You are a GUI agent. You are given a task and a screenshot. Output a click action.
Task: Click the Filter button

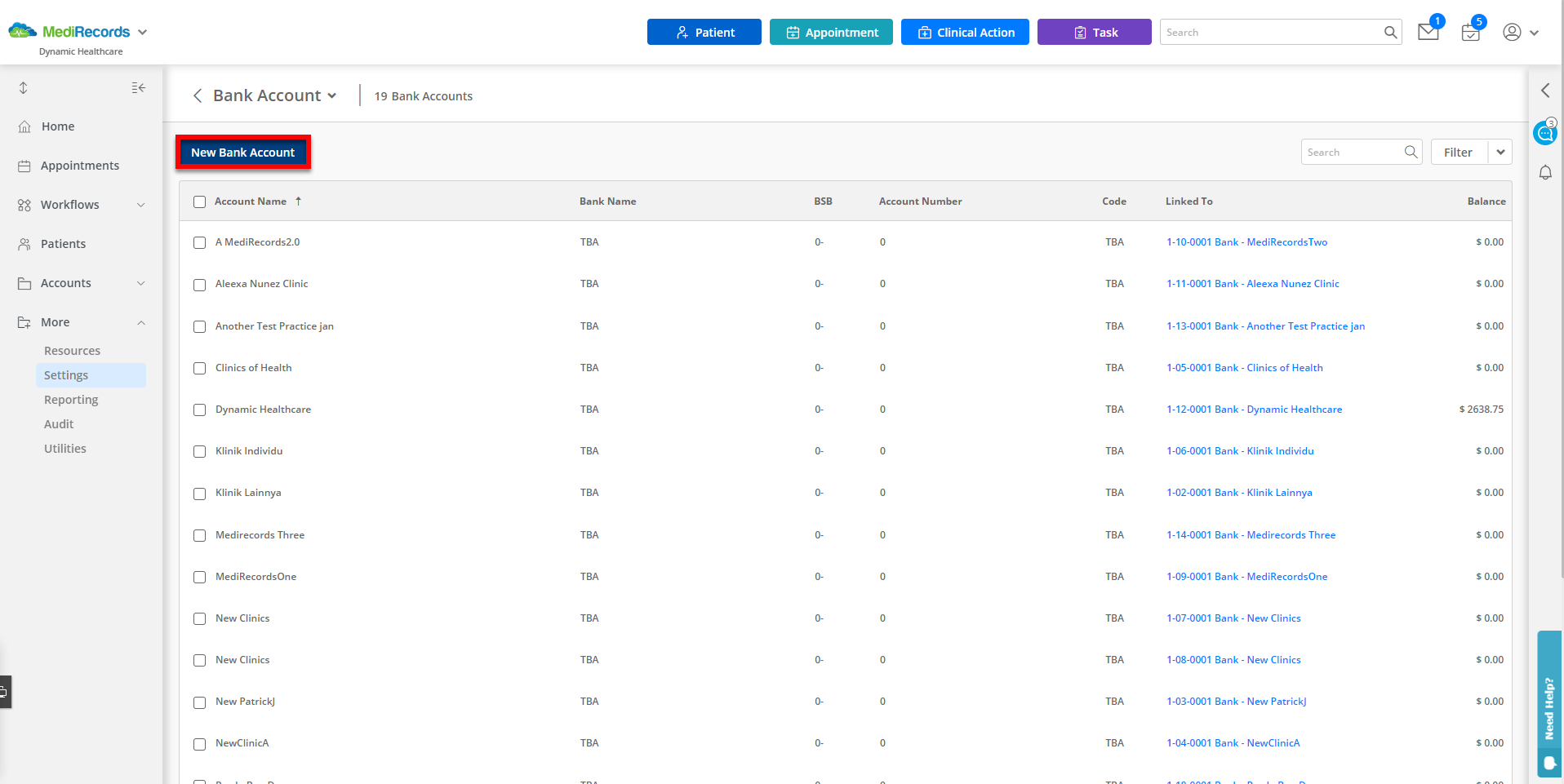tap(1459, 152)
